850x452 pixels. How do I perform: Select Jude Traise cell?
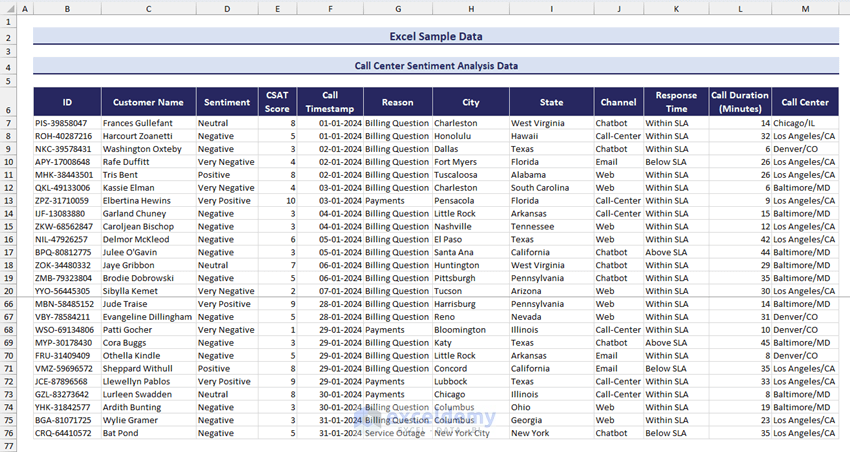tap(149, 304)
